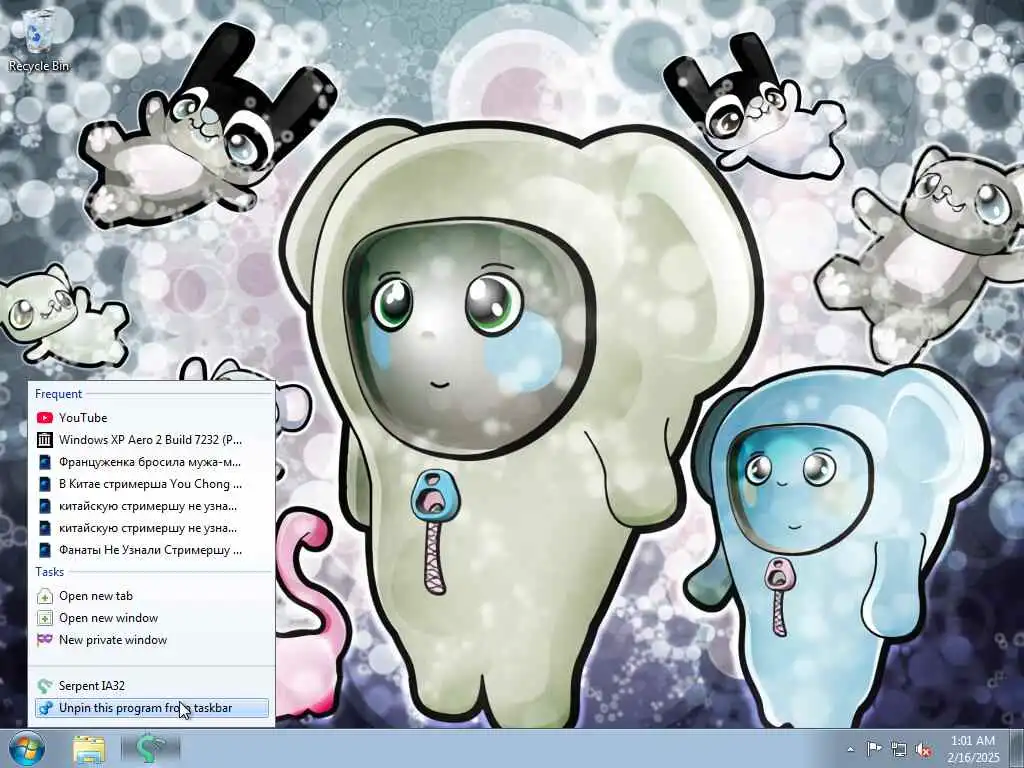Screen dimensions: 1024x768
Task: Launch Serpent IA32 from jump list
Action: [152, 686]
